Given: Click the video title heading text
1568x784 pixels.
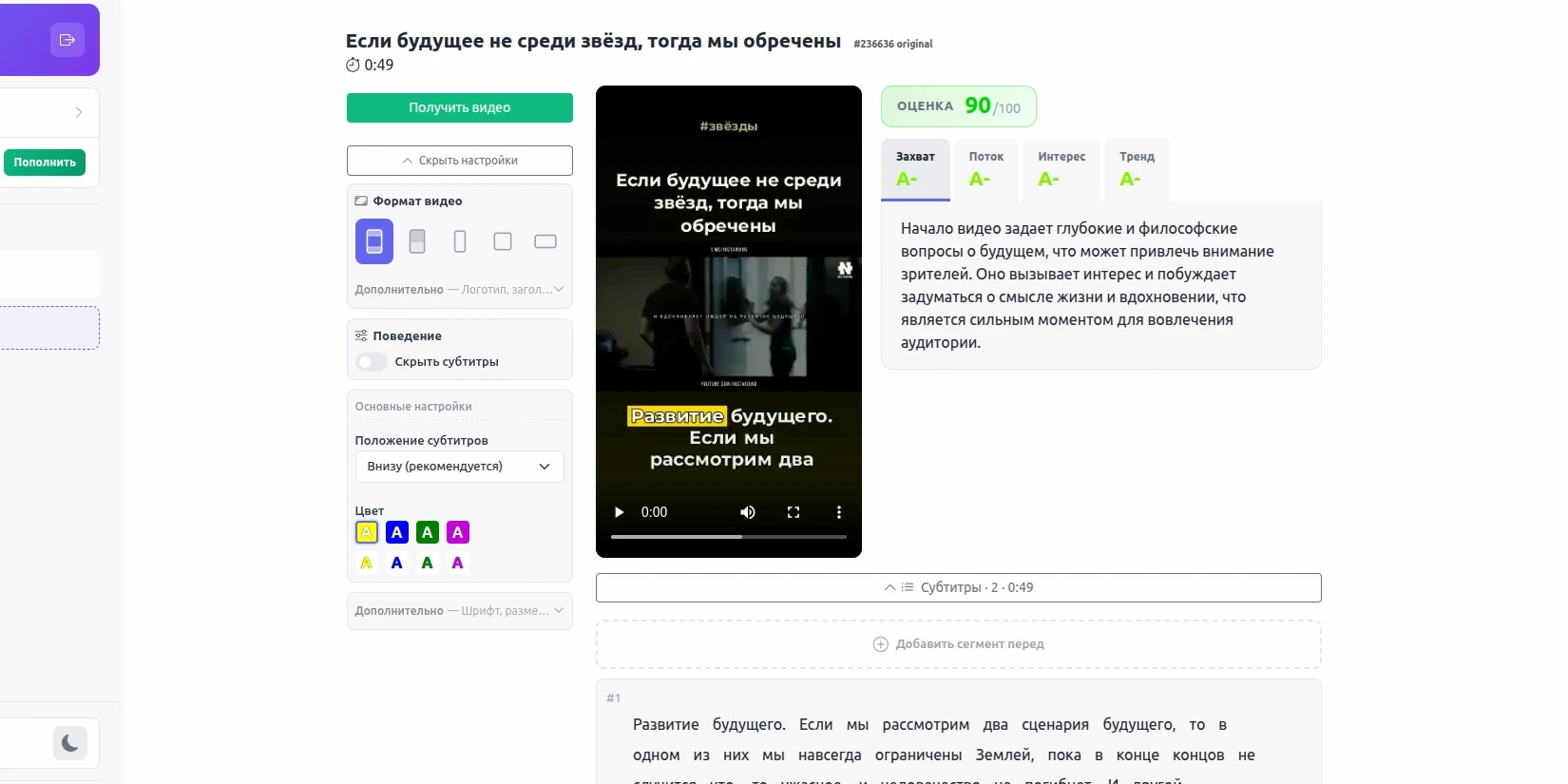Looking at the screenshot, I should pyautogui.click(x=593, y=41).
